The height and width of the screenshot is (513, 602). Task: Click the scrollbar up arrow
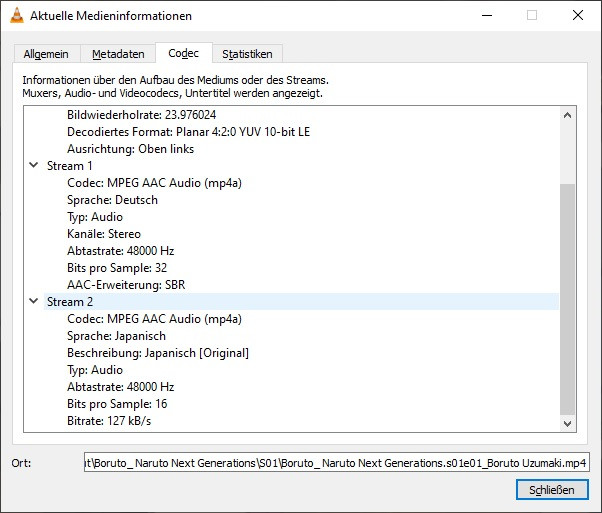click(569, 116)
